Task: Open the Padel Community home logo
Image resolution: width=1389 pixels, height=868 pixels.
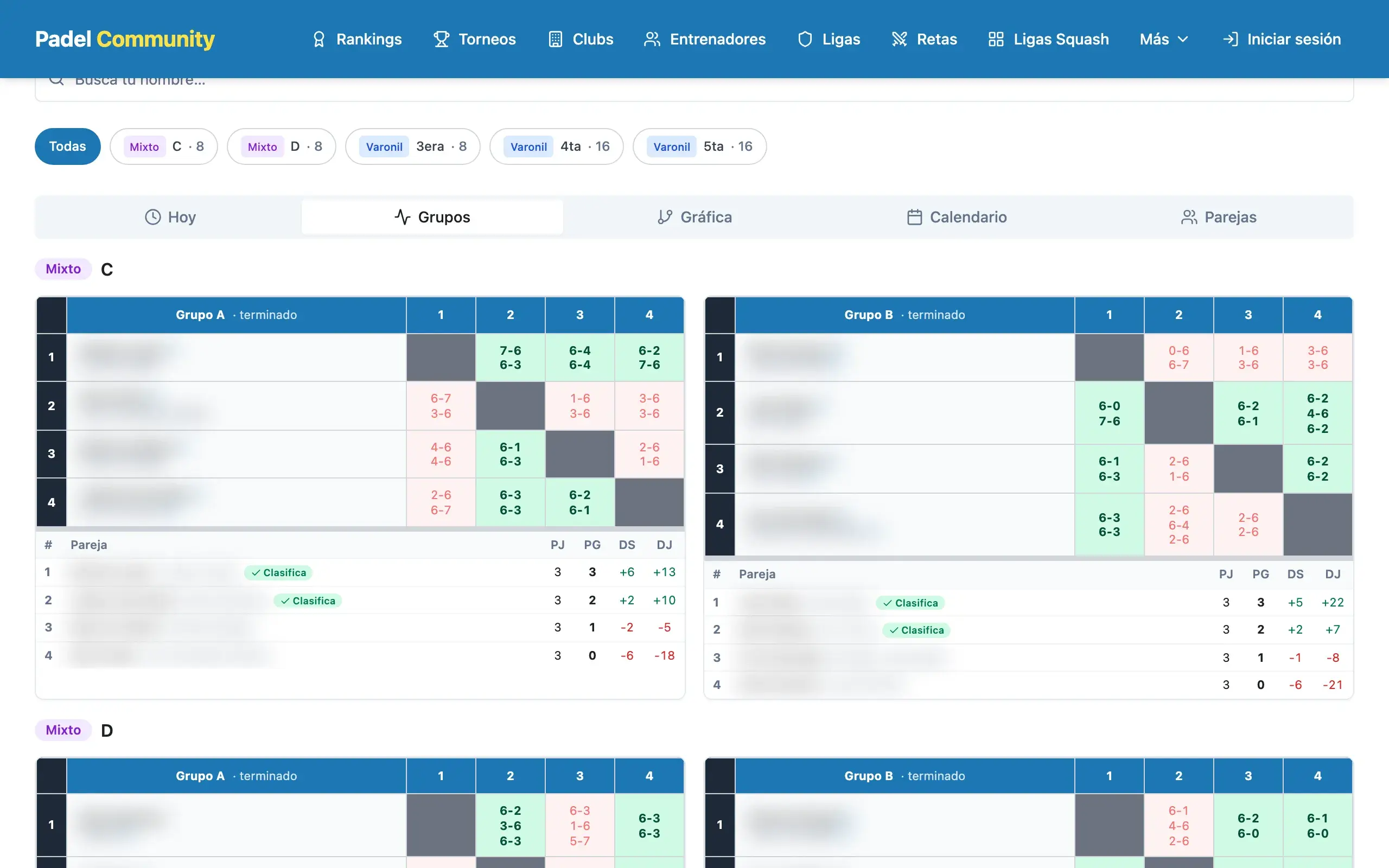Action: click(x=125, y=39)
